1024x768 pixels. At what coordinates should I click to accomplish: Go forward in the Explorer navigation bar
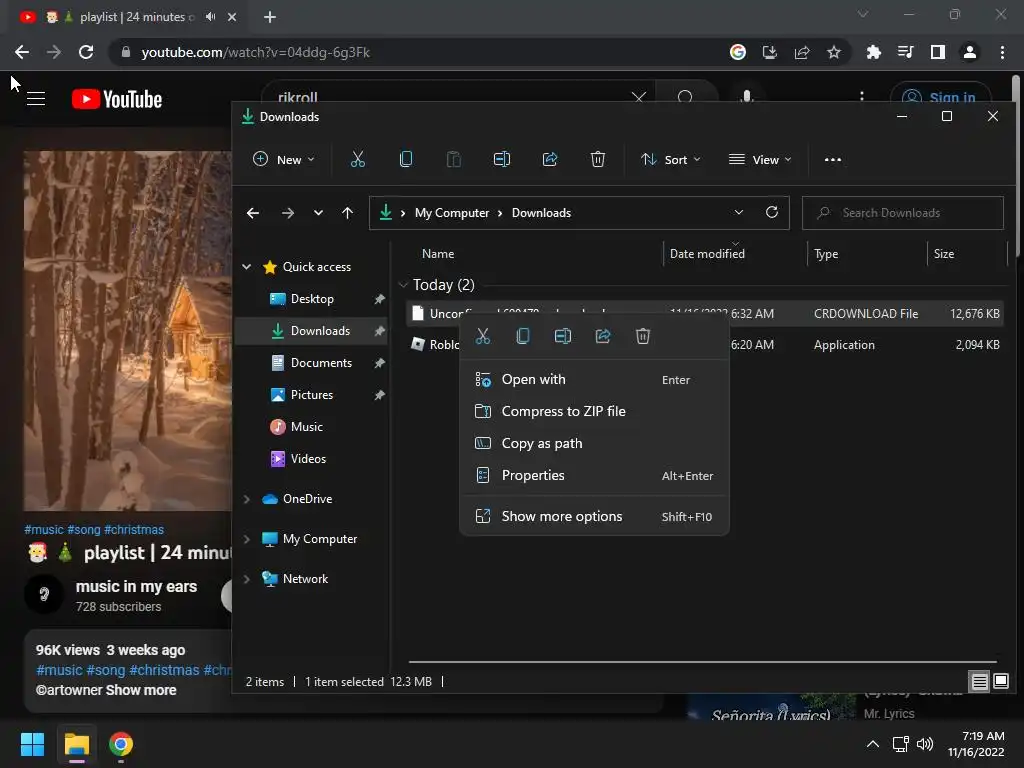(x=287, y=213)
